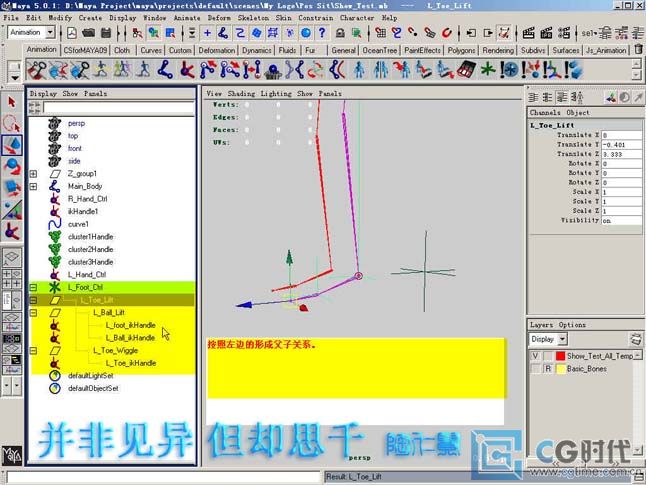Expand the Main_Body node
The height and width of the screenshot is (485, 646).
(x=33, y=187)
